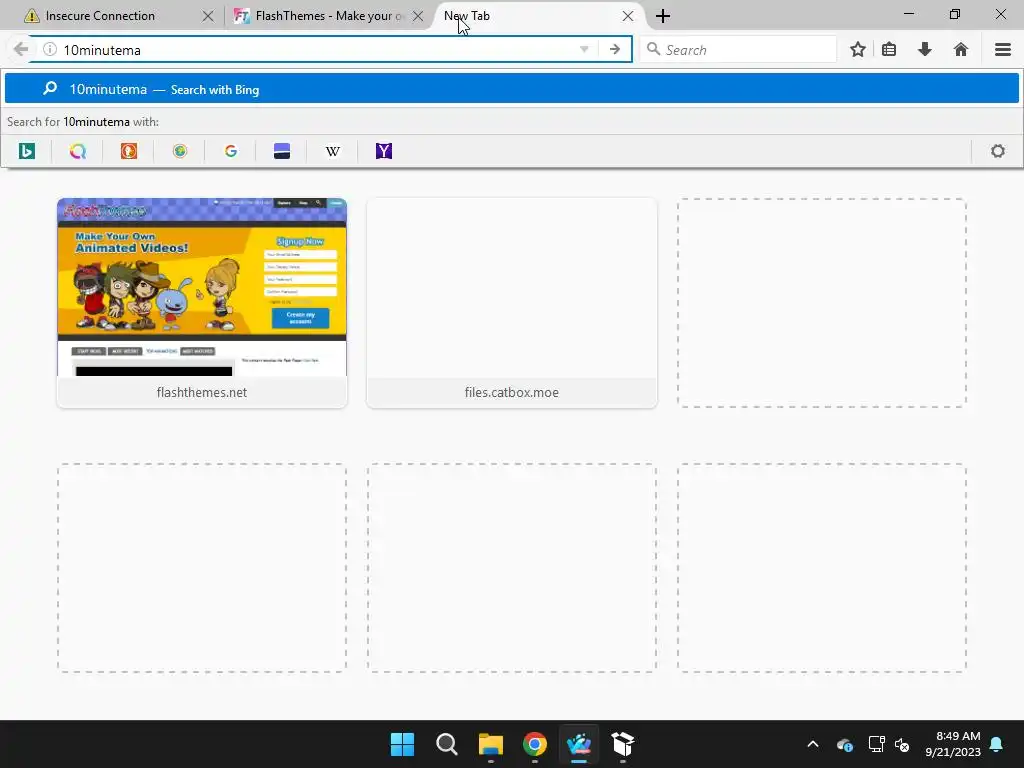Viewport: 1024px width, 768px height.
Task: Click the flashthemes.net tile label
Action: tap(202, 392)
